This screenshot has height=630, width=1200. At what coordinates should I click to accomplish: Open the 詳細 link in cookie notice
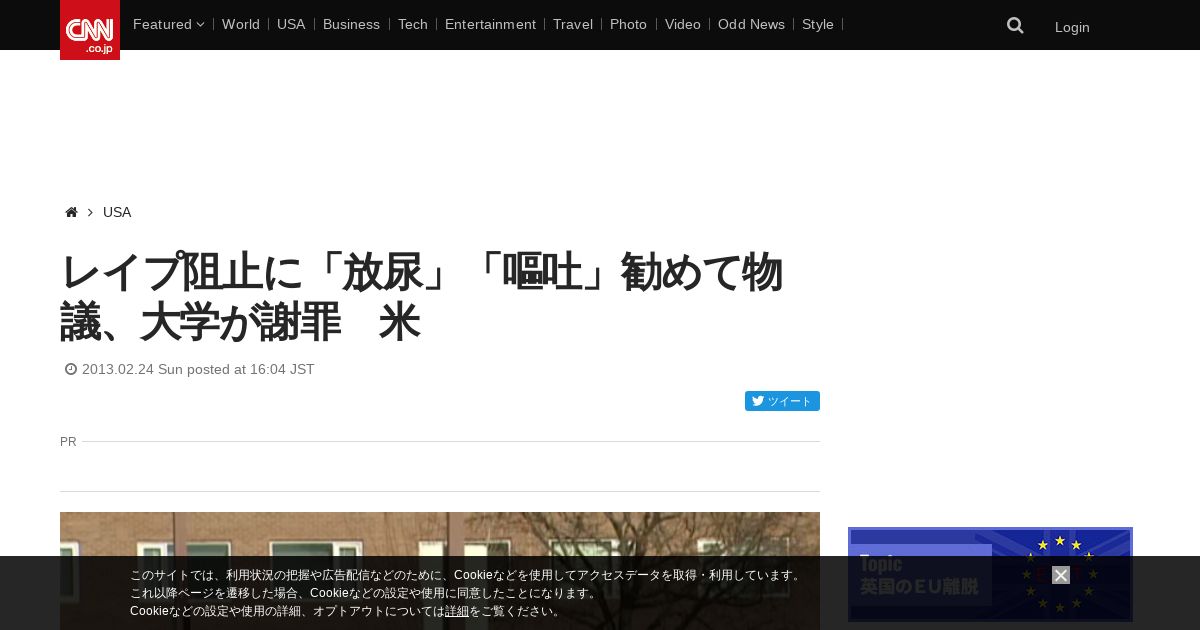(457, 611)
